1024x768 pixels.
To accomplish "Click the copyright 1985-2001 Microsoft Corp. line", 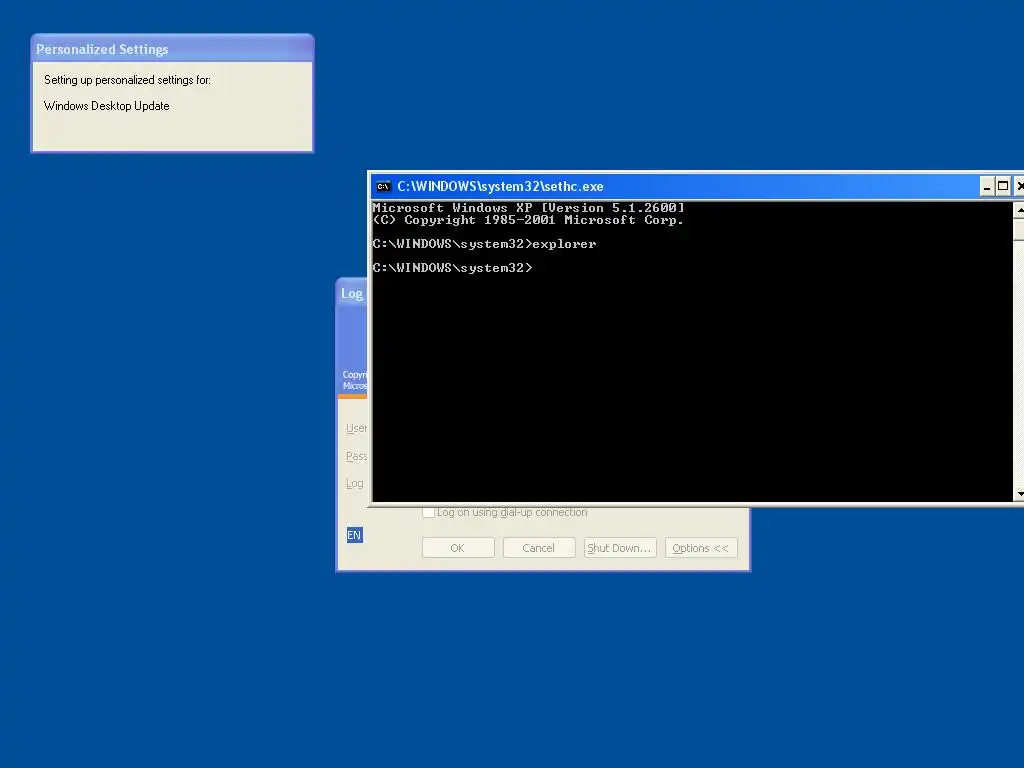I will click(528, 220).
